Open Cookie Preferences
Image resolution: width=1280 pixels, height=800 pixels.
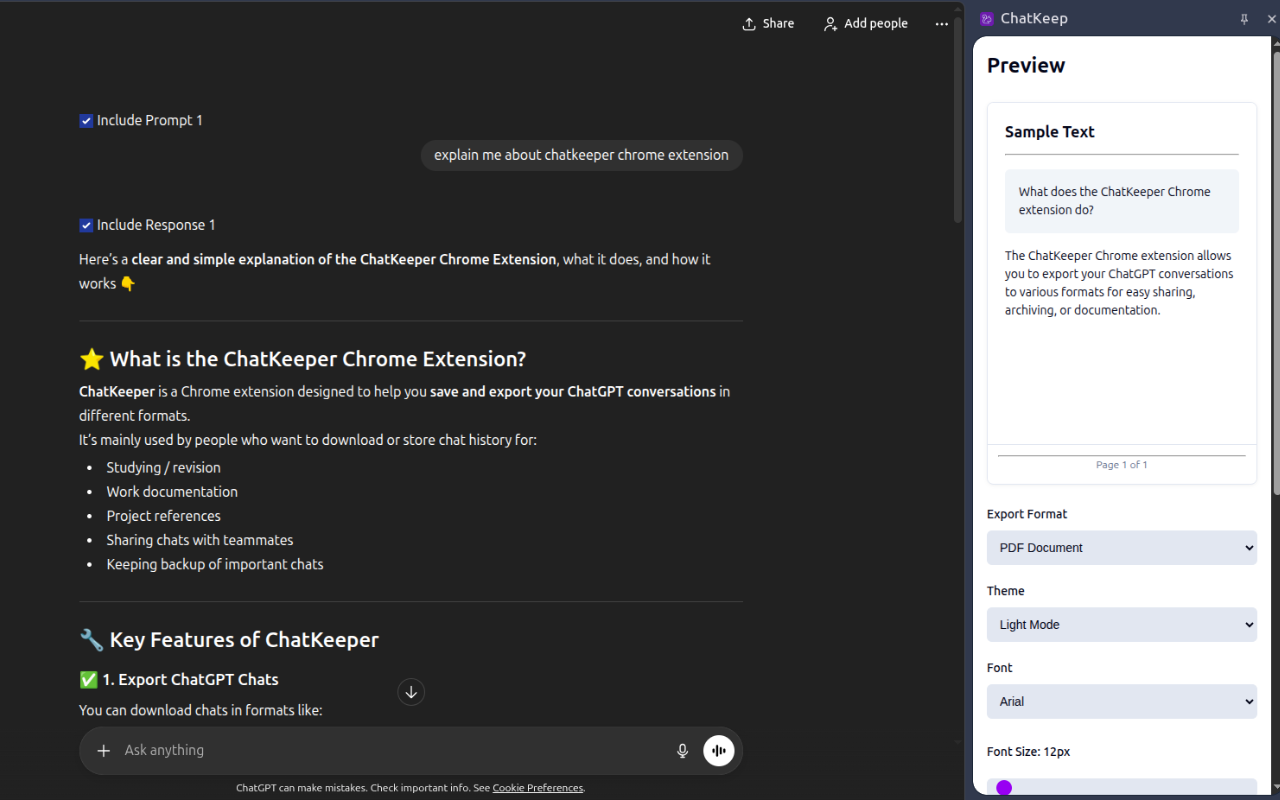[537, 787]
